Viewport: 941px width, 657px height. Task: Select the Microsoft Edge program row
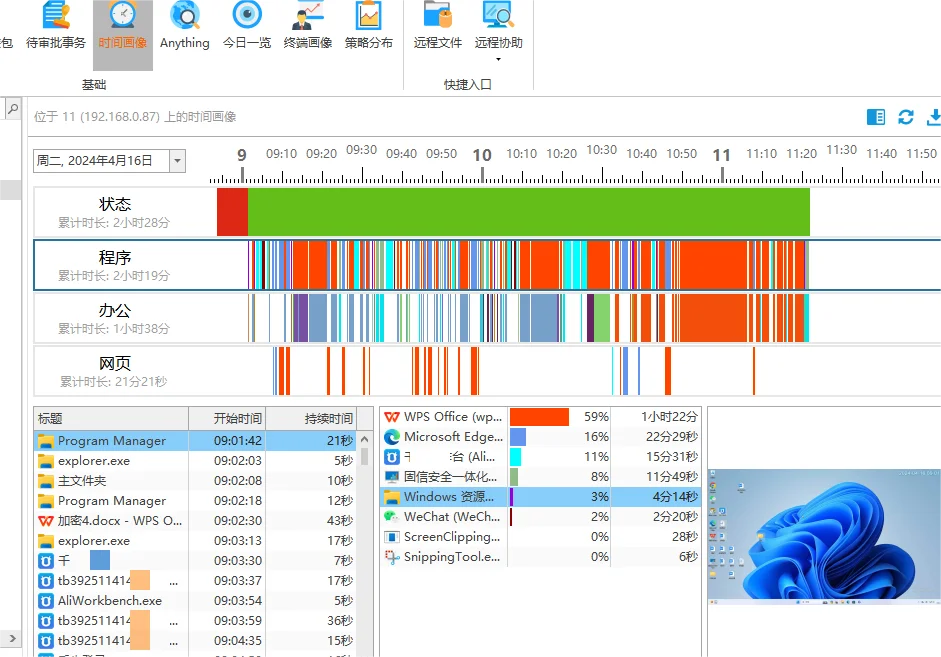(540, 437)
